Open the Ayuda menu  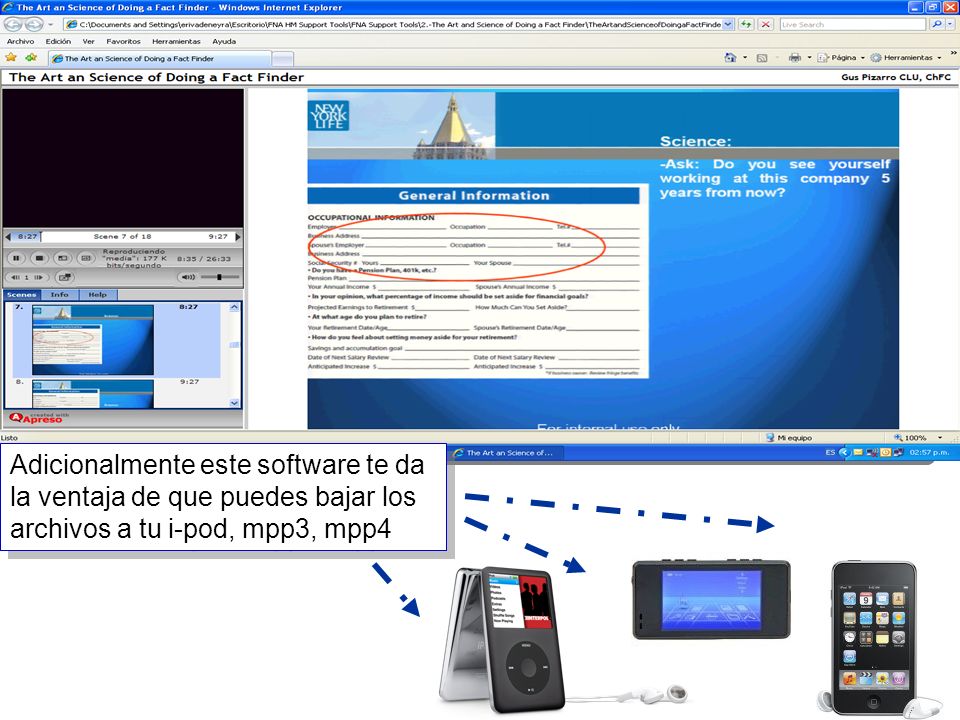[224, 41]
